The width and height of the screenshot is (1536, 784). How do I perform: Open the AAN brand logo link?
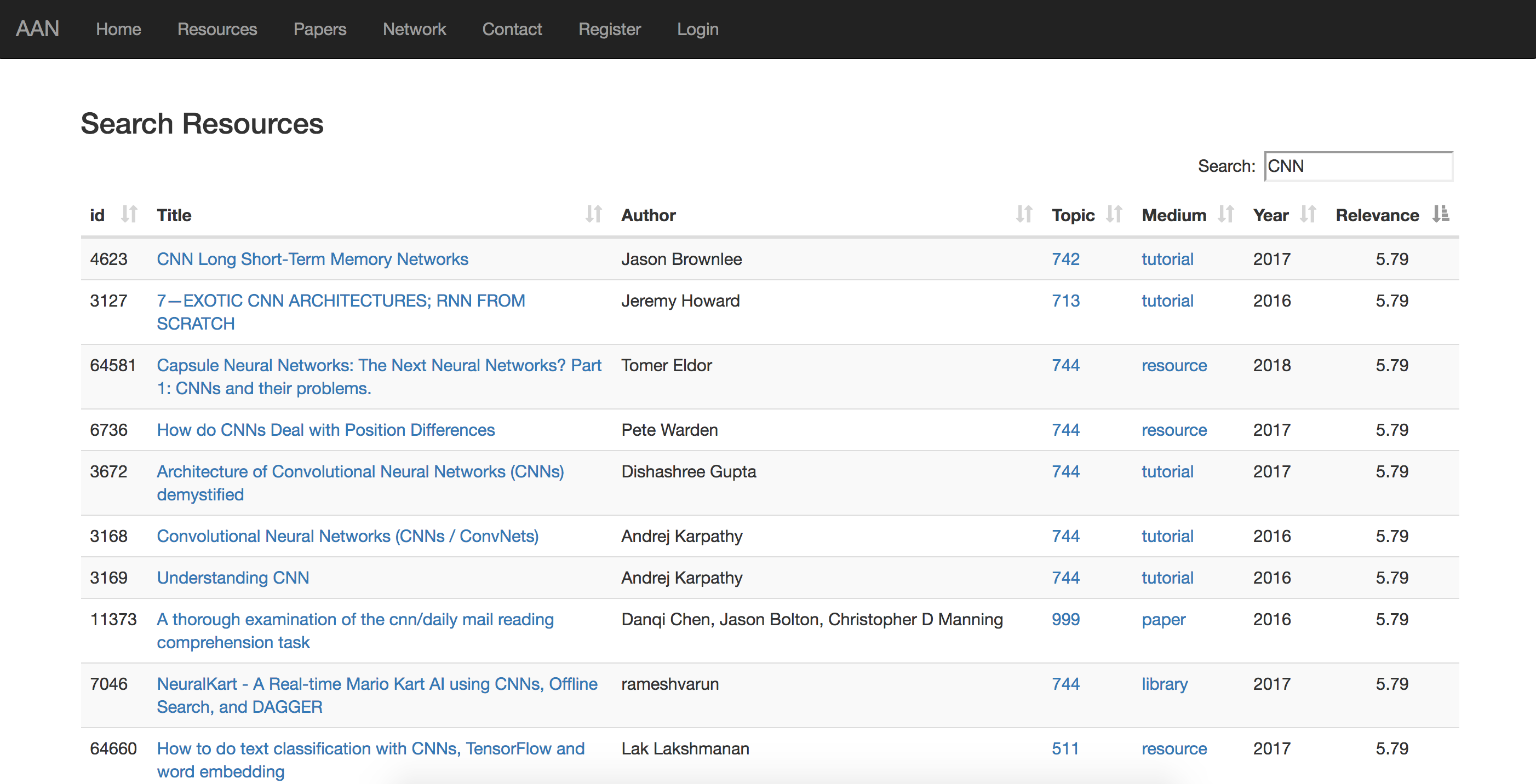[x=38, y=28]
